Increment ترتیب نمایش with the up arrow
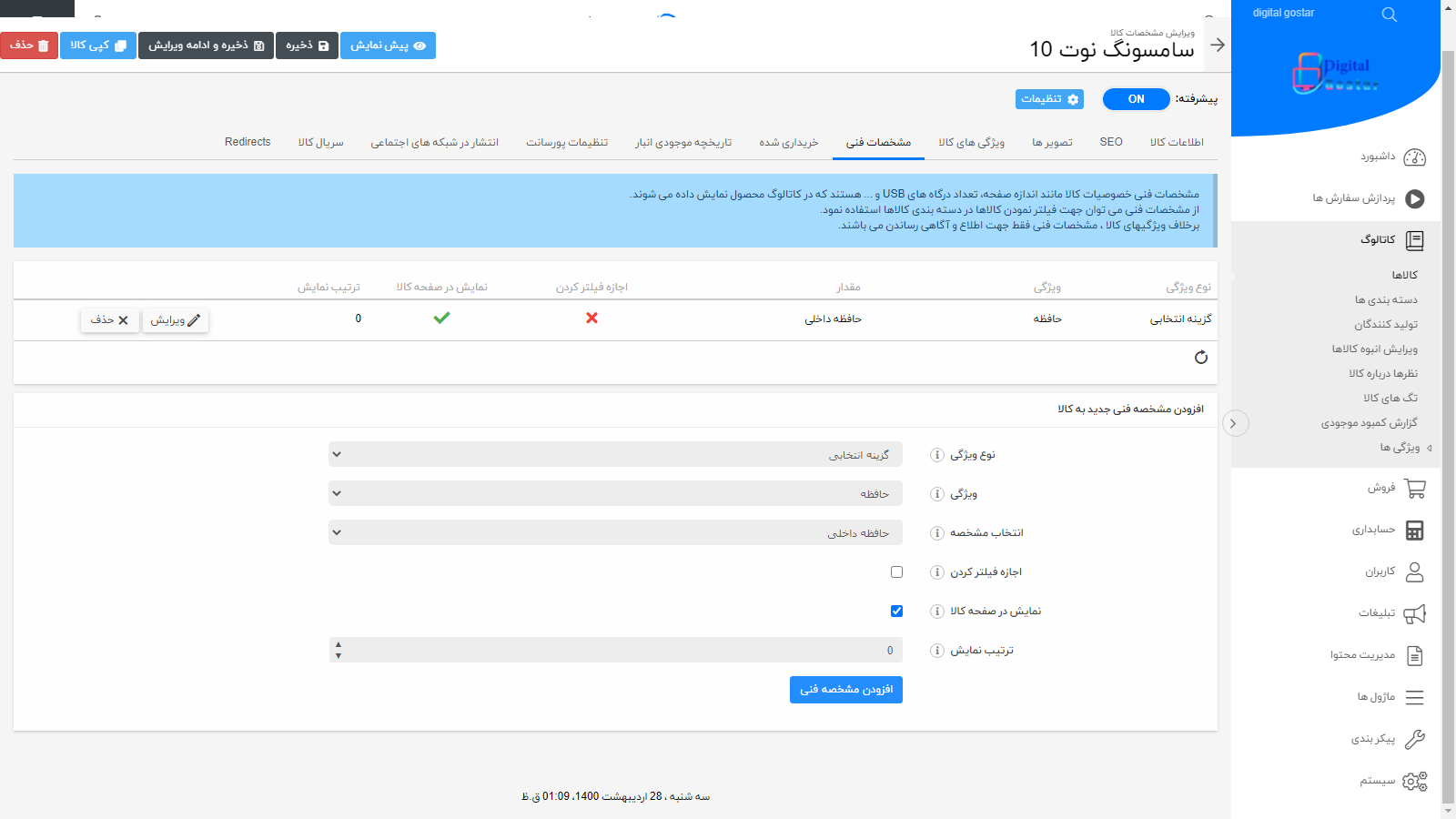The height and width of the screenshot is (819, 1456). pos(339,645)
